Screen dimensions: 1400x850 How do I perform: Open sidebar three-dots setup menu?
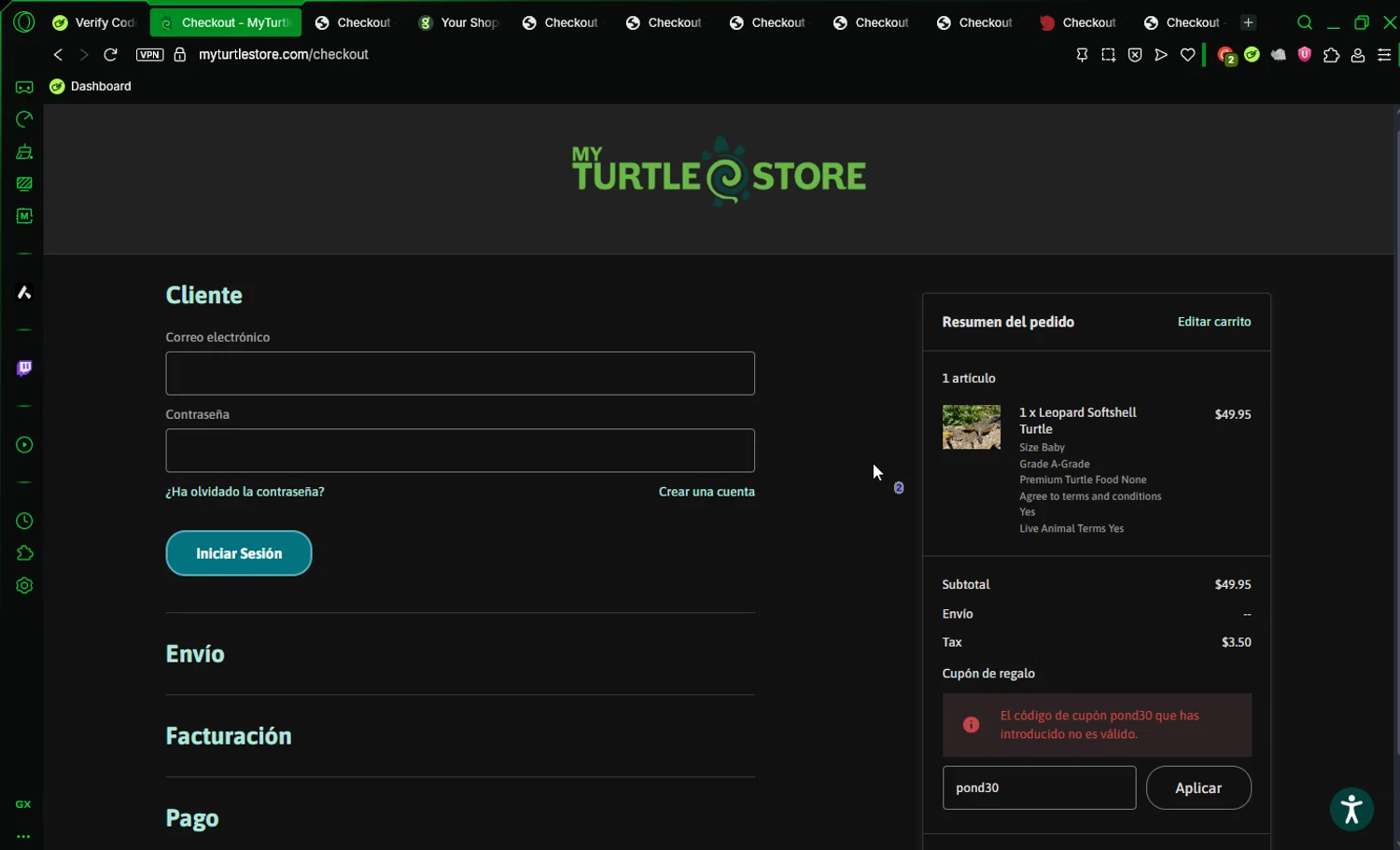pyautogui.click(x=23, y=836)
